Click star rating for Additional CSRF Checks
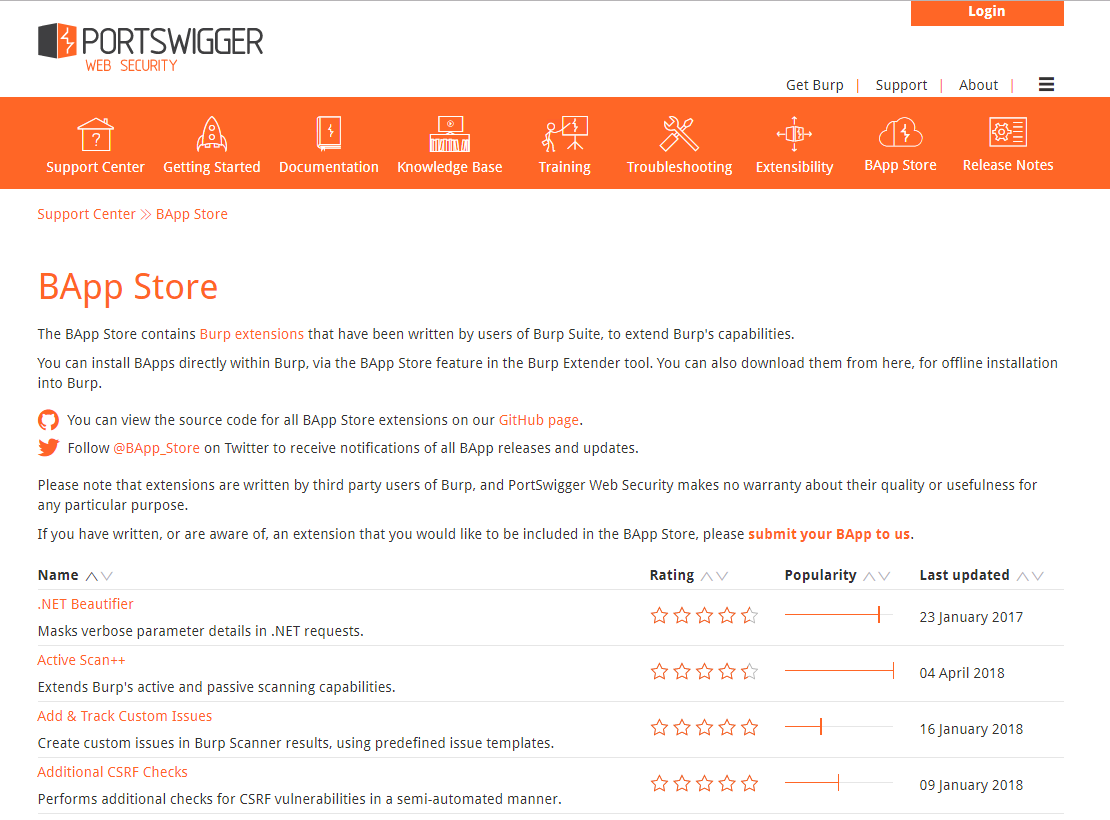 pyautogui.click(x=704, y=784)
